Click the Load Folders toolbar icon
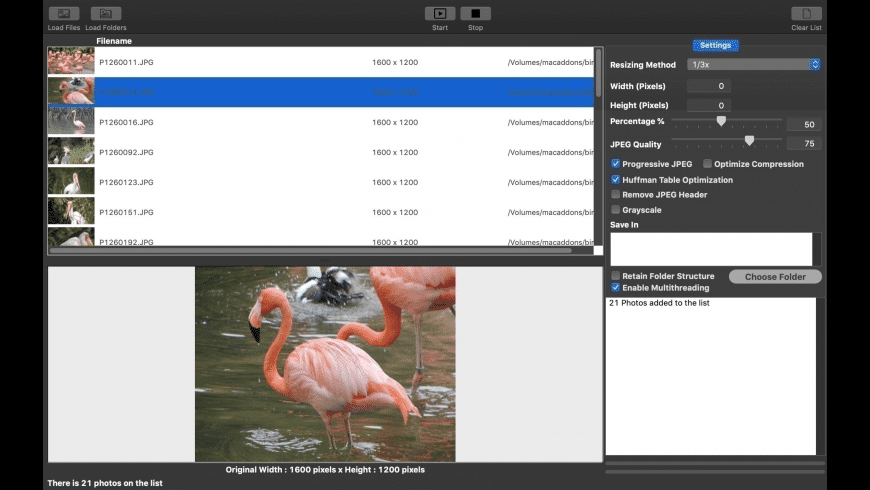870x490 pixels. [106, 13]
